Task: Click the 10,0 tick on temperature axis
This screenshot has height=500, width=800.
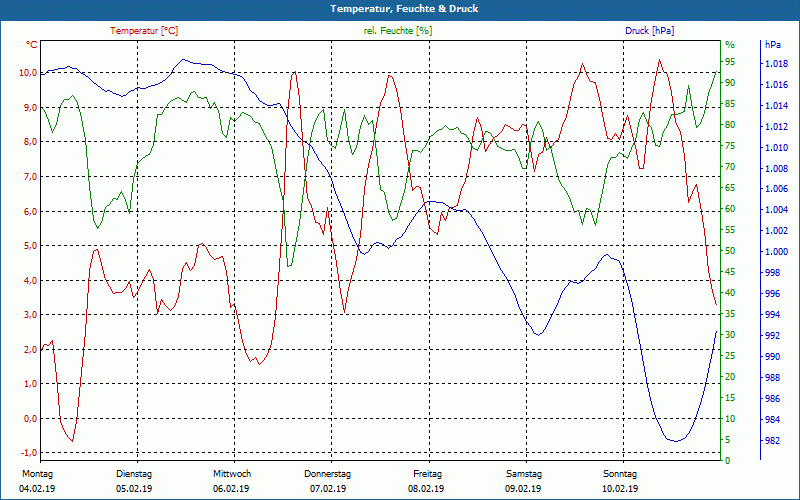Action: [28, 73]
